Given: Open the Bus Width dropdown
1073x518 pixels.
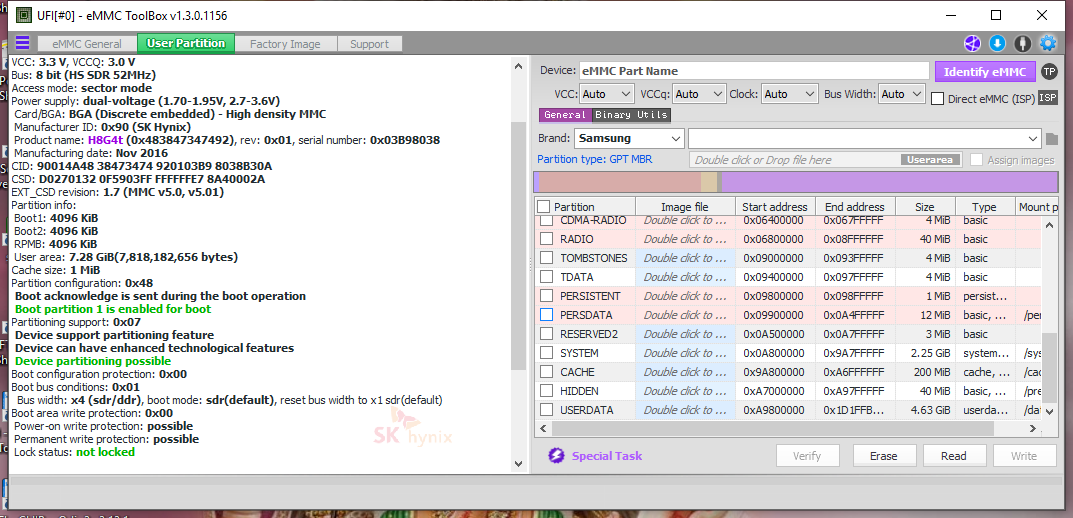Looking at the screenshot, I should coord(902,94).
